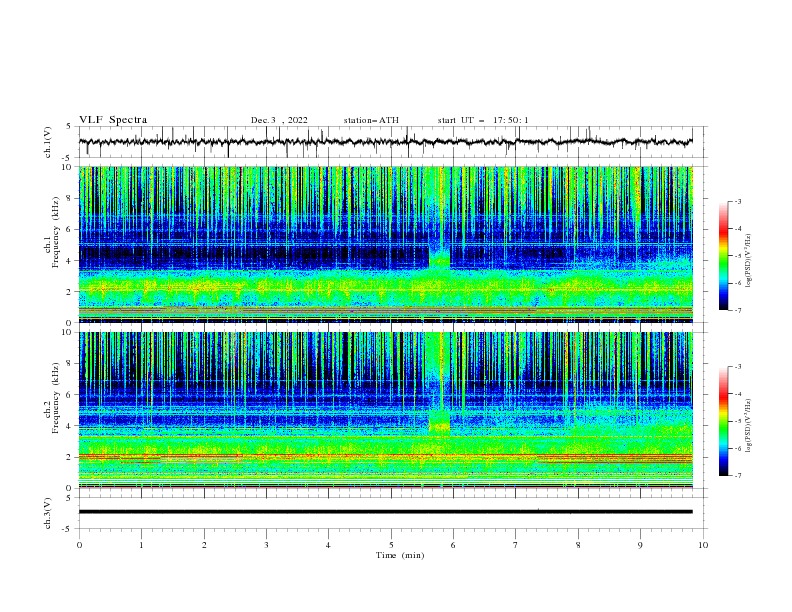
Task: Click the "ch.3(V)" waveform axis label
Action: (48, 513)
